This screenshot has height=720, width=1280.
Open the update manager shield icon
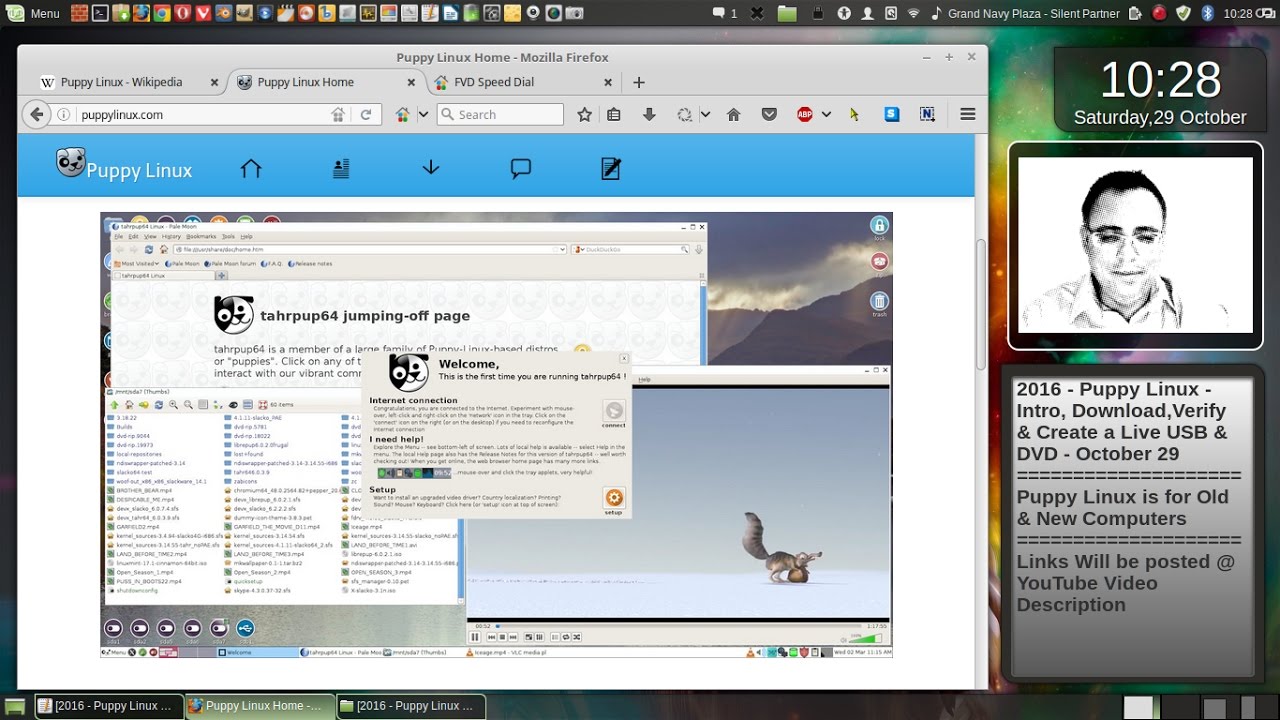pyautogui.click(x=1183, y=13)
